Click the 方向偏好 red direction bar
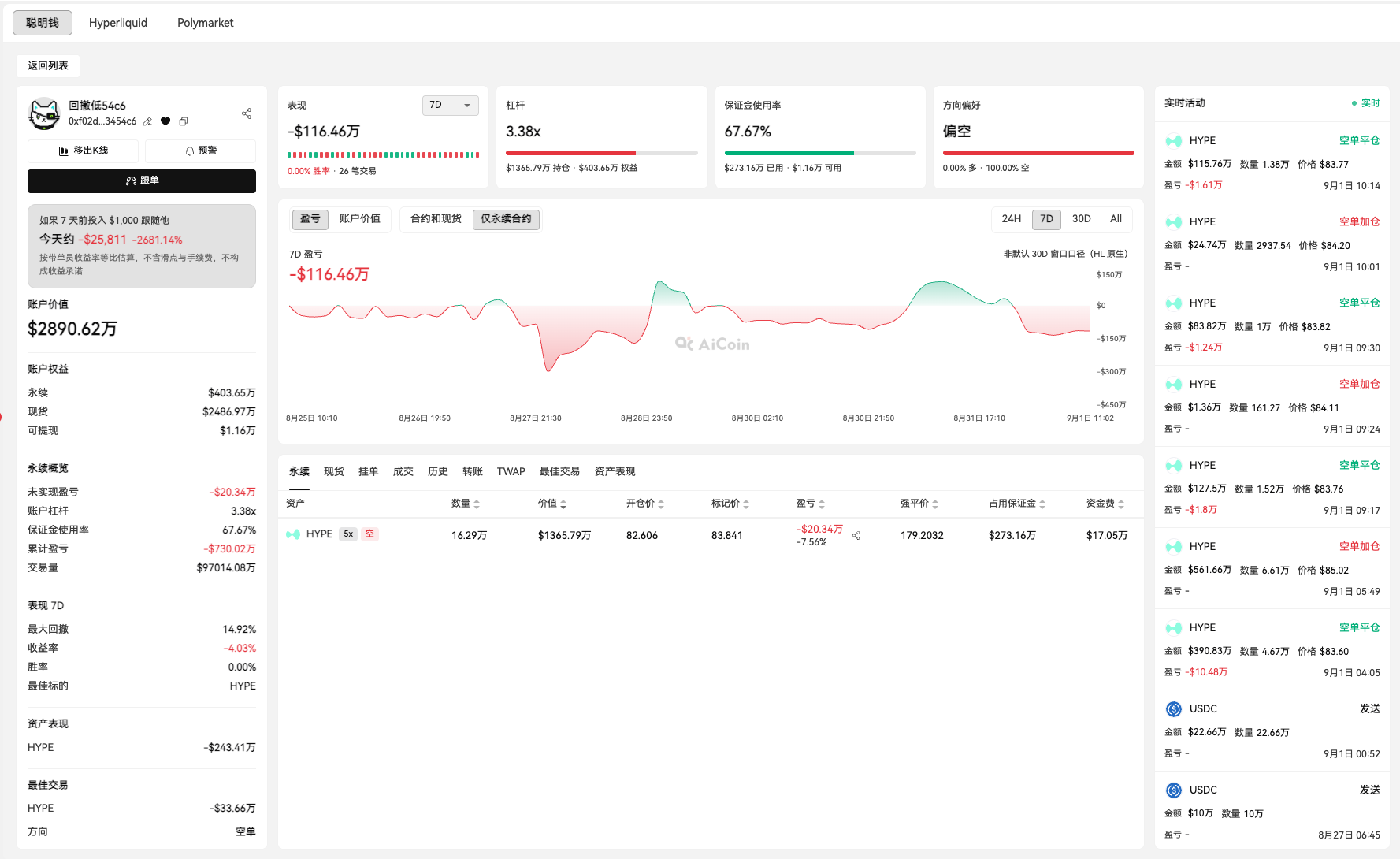Screen dimensions: 1400x859 click(x=1038, y=153)
